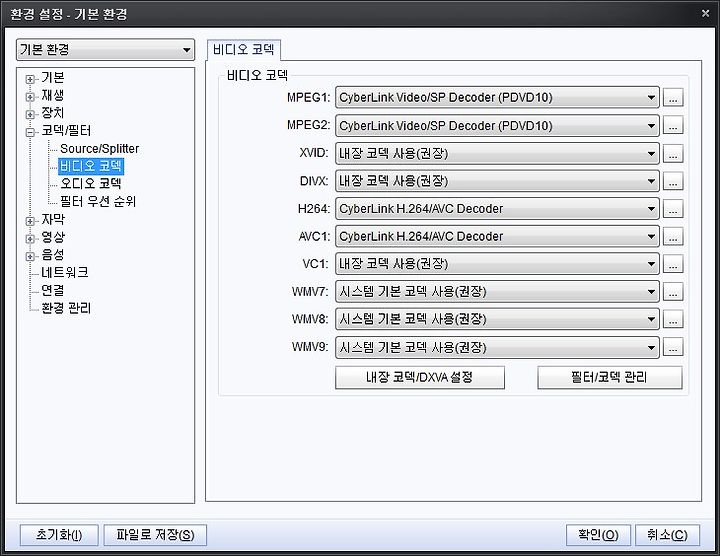
Task: Open the DIVX codec dropdown
Action: (497, 181)
